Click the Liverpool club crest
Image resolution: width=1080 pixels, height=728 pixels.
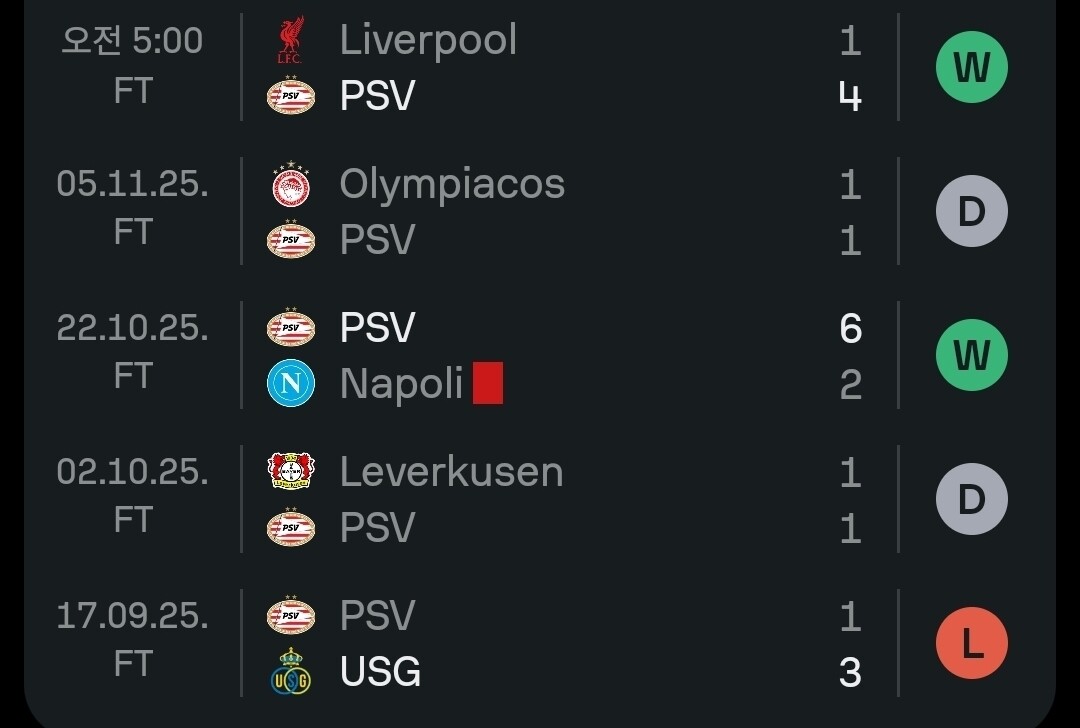coord(290,43)
